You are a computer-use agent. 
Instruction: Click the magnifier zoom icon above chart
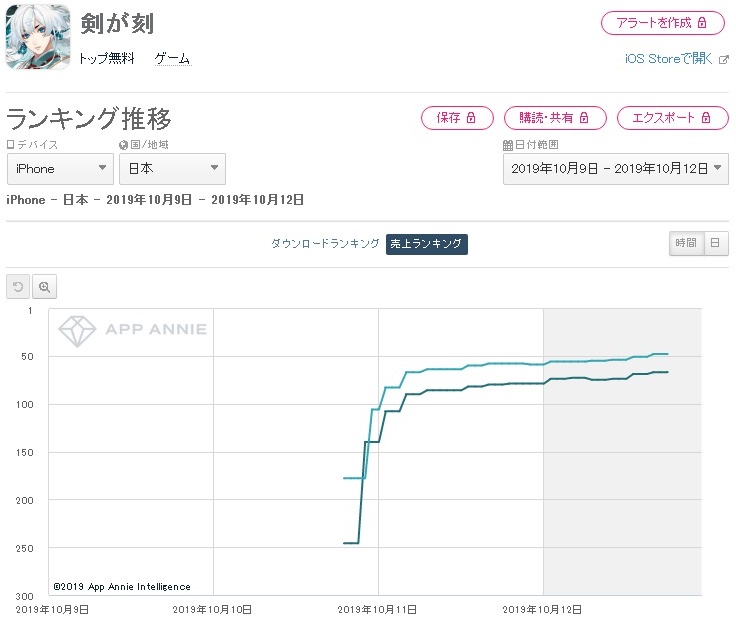(x=45, y=286)
